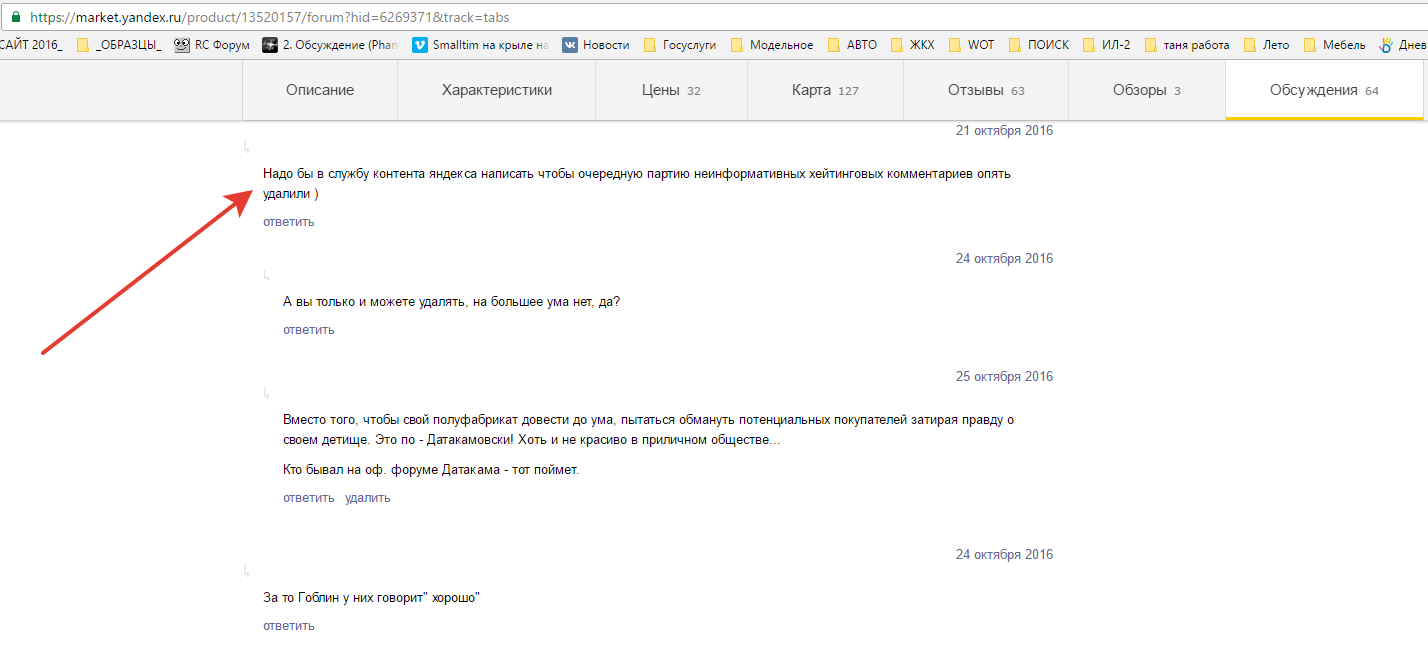Click the green secure lock icon

16,18
